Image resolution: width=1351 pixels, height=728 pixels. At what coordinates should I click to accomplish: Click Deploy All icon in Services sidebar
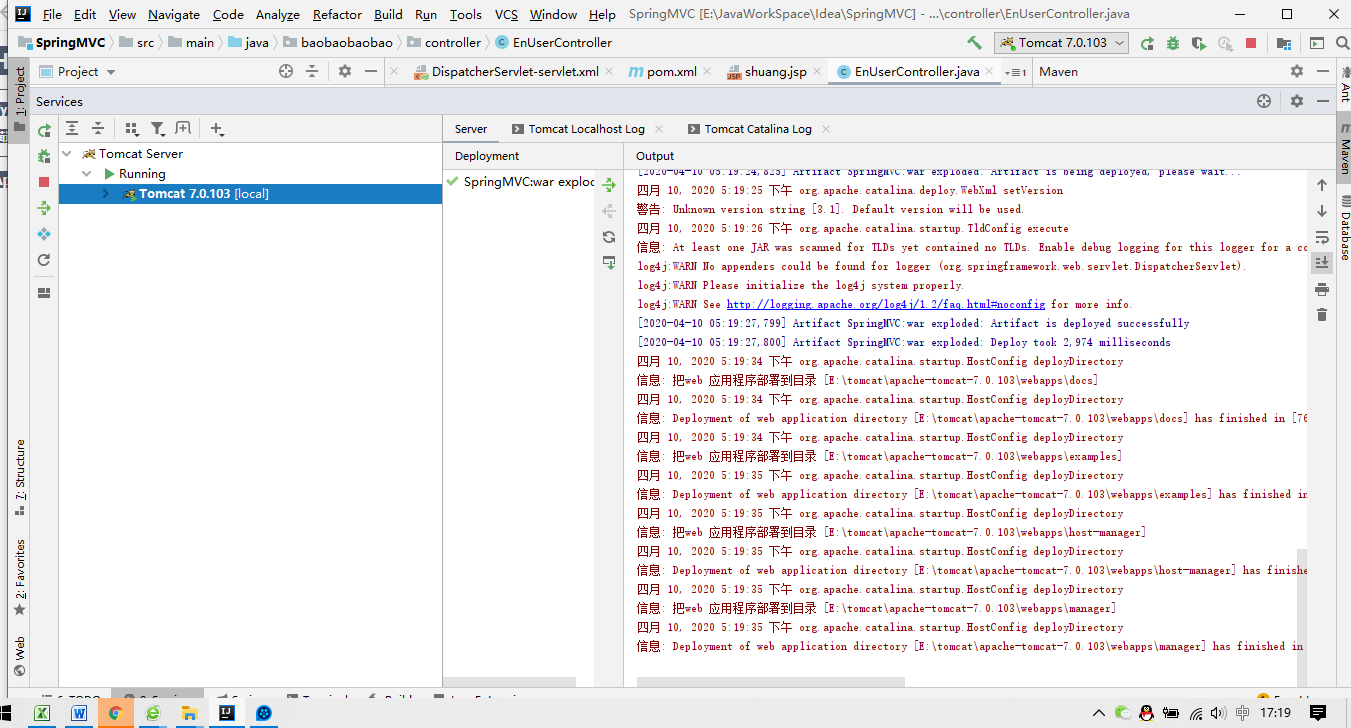tap(44, 208)
